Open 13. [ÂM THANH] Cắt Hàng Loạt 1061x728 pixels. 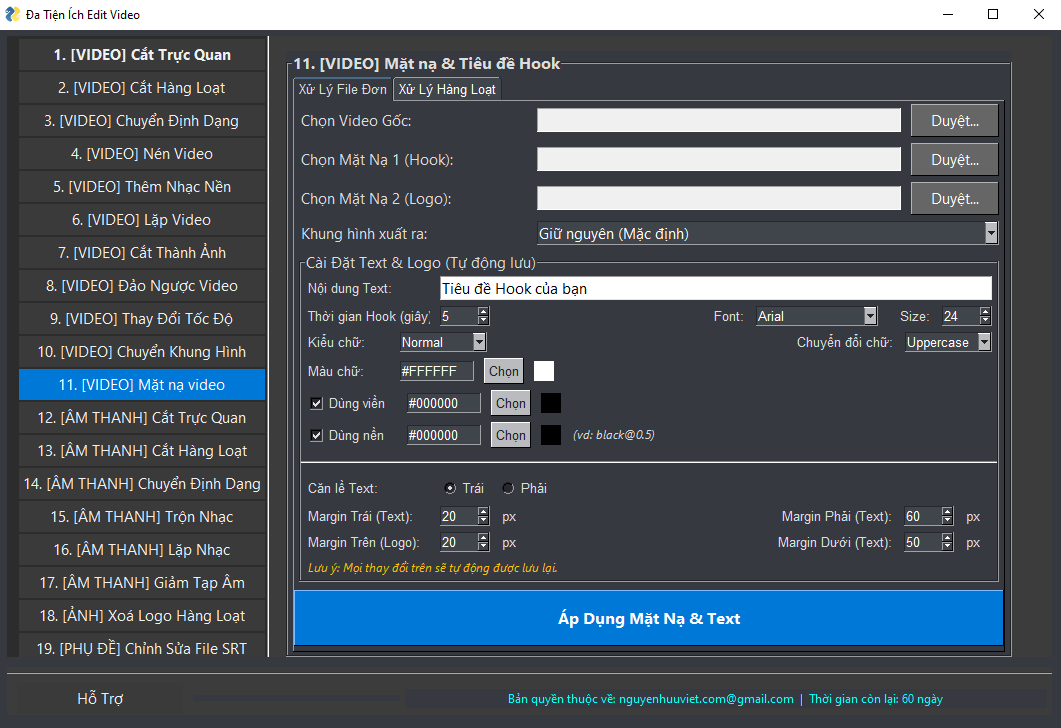[142, 451]
